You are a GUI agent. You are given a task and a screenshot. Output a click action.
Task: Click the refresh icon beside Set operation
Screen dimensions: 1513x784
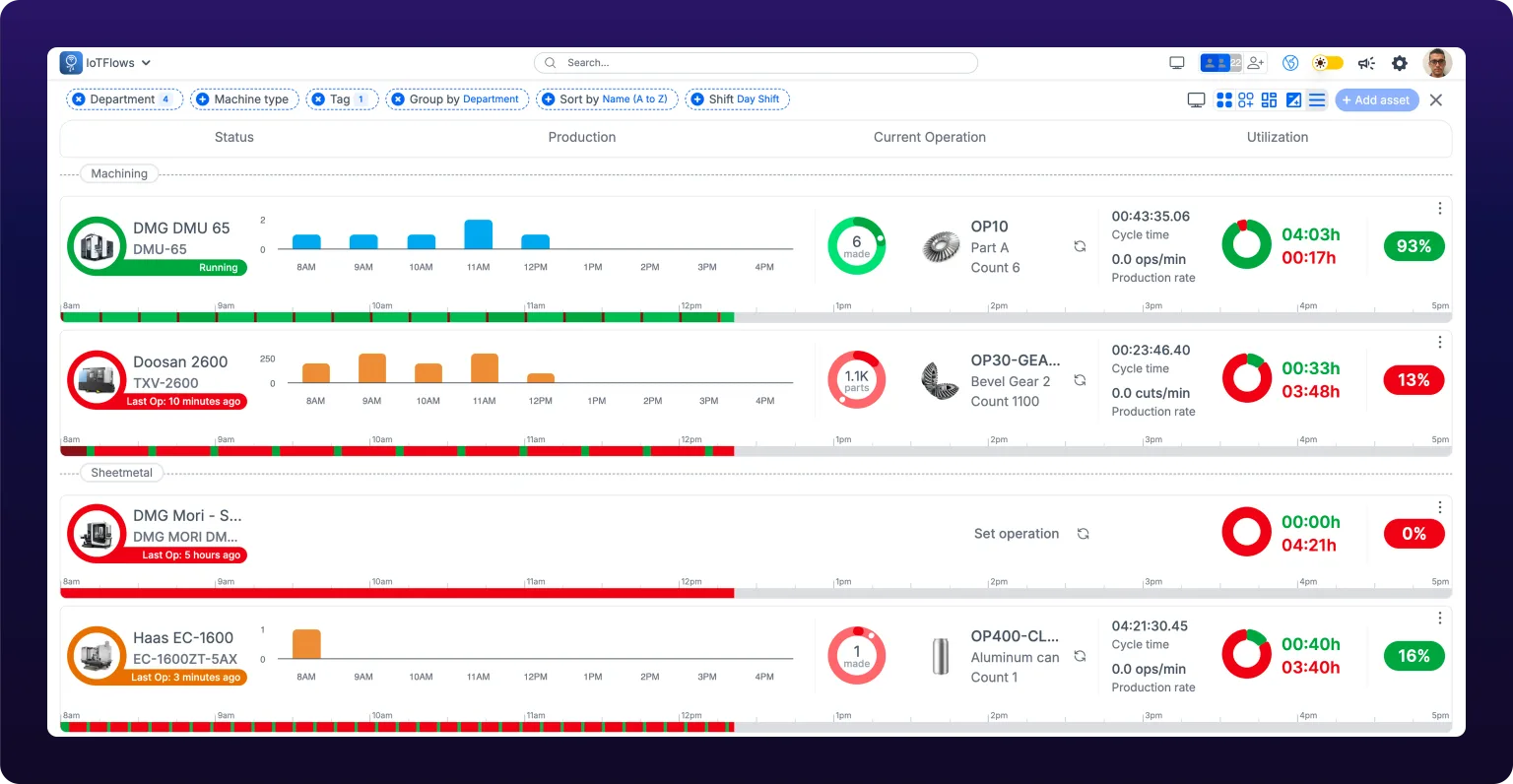coord(1083,534)
